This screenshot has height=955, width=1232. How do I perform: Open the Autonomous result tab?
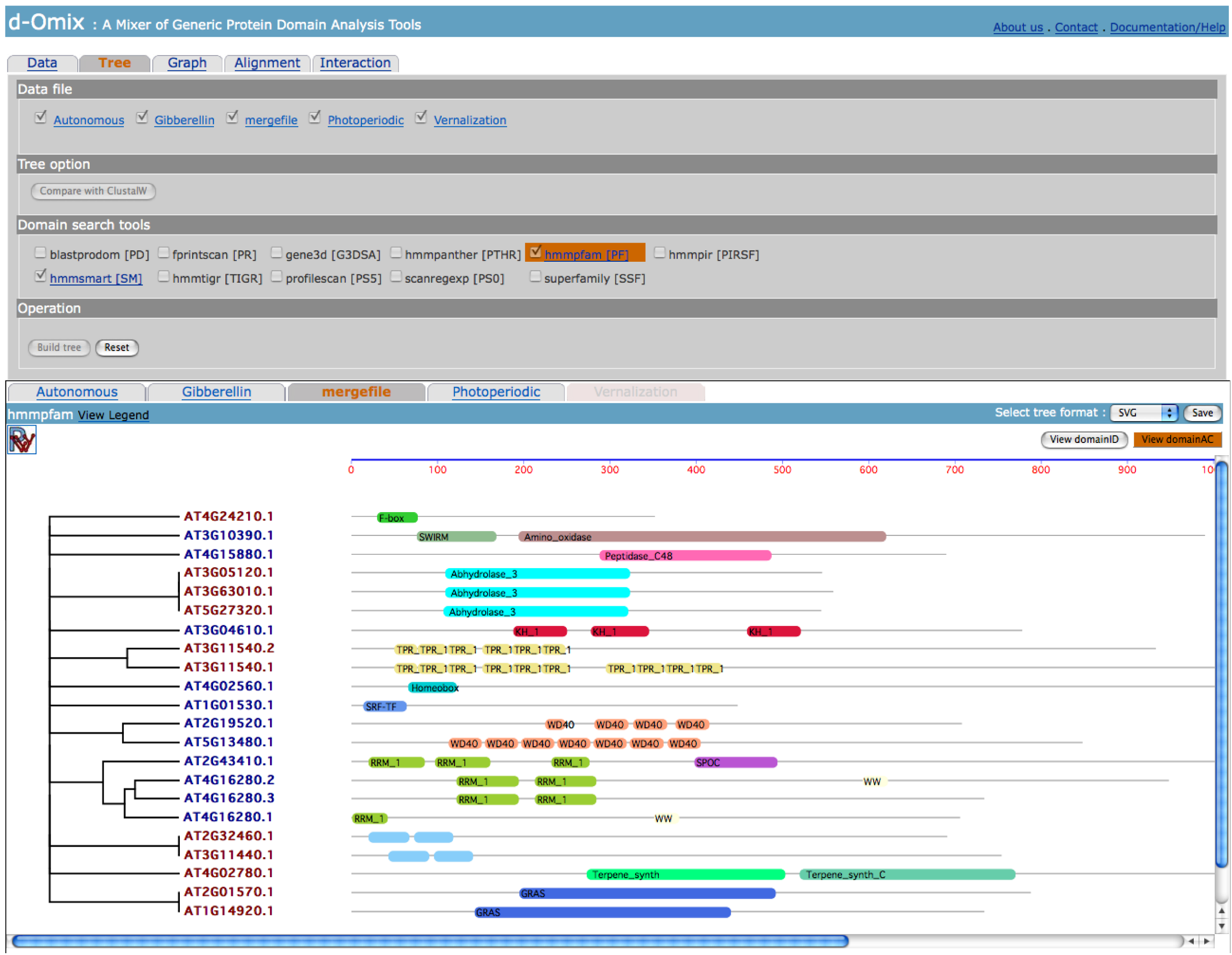(77, 392)
